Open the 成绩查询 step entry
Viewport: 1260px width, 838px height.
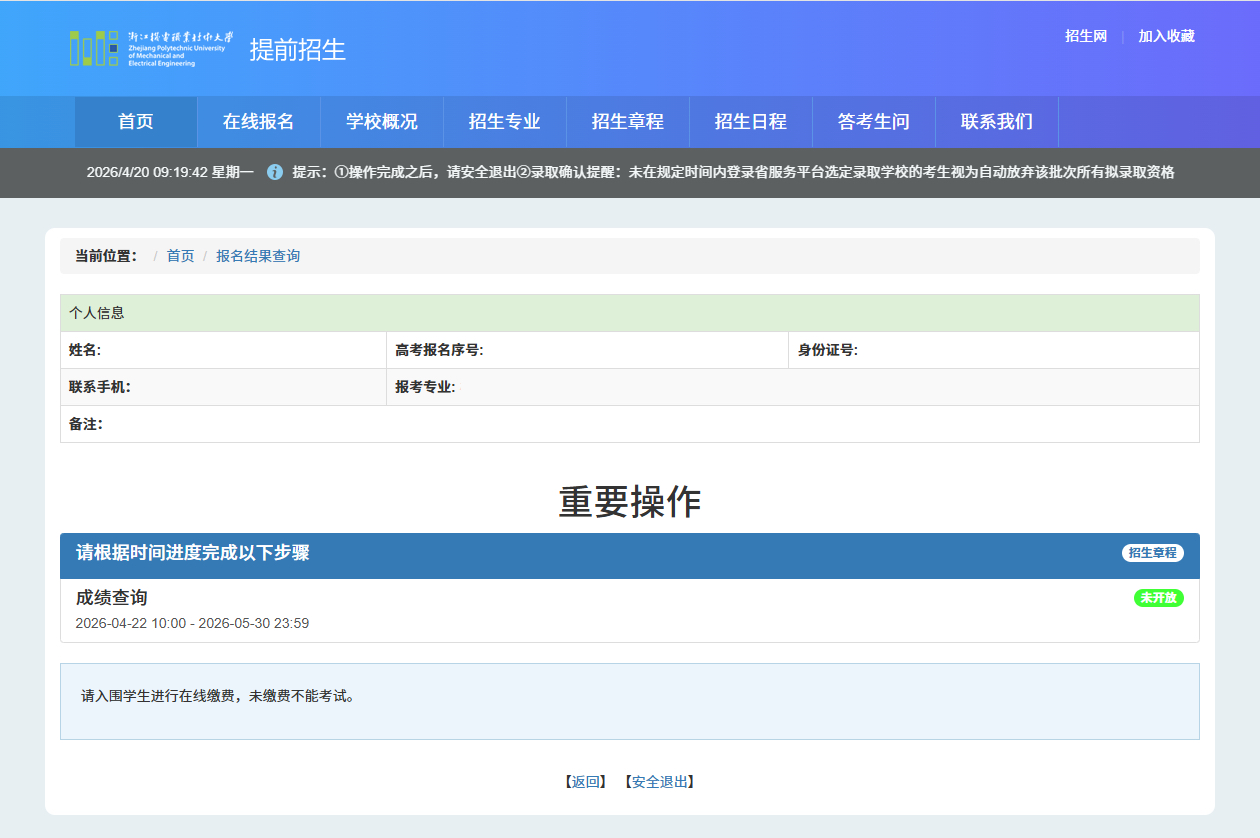112,598
